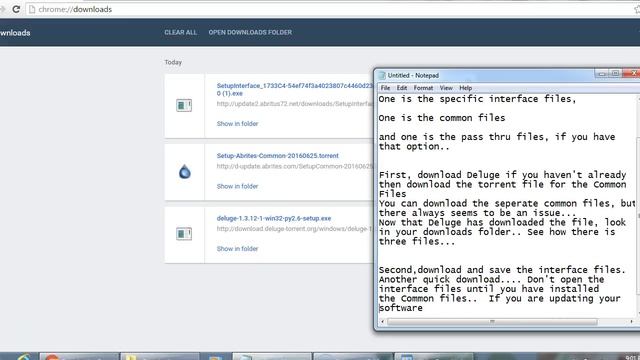
Task: Click the Chrome button on the Windows taskbar
Action: pyautogui.click(x=79, y=357)
